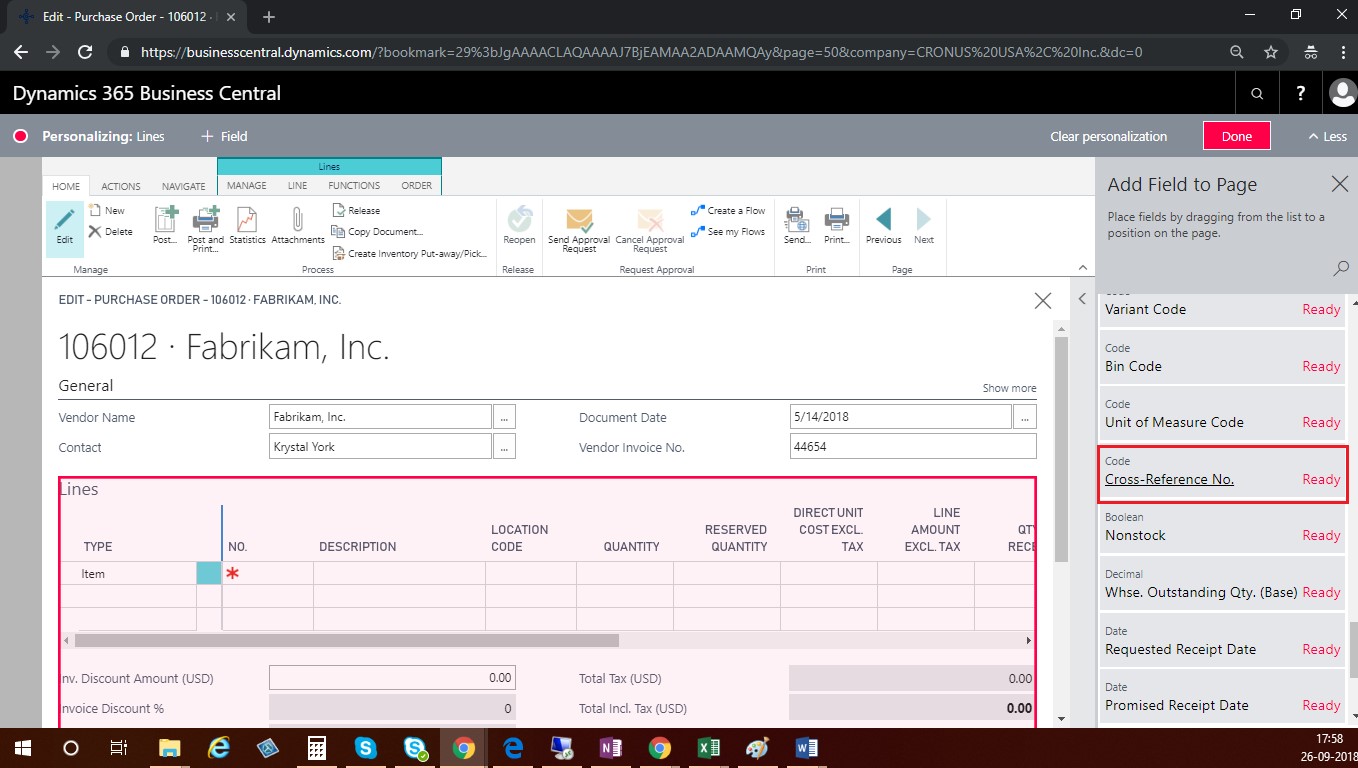The image size is (1358, 768).
Task: Open OneNote from the taskbar
Action: [610, 748]
